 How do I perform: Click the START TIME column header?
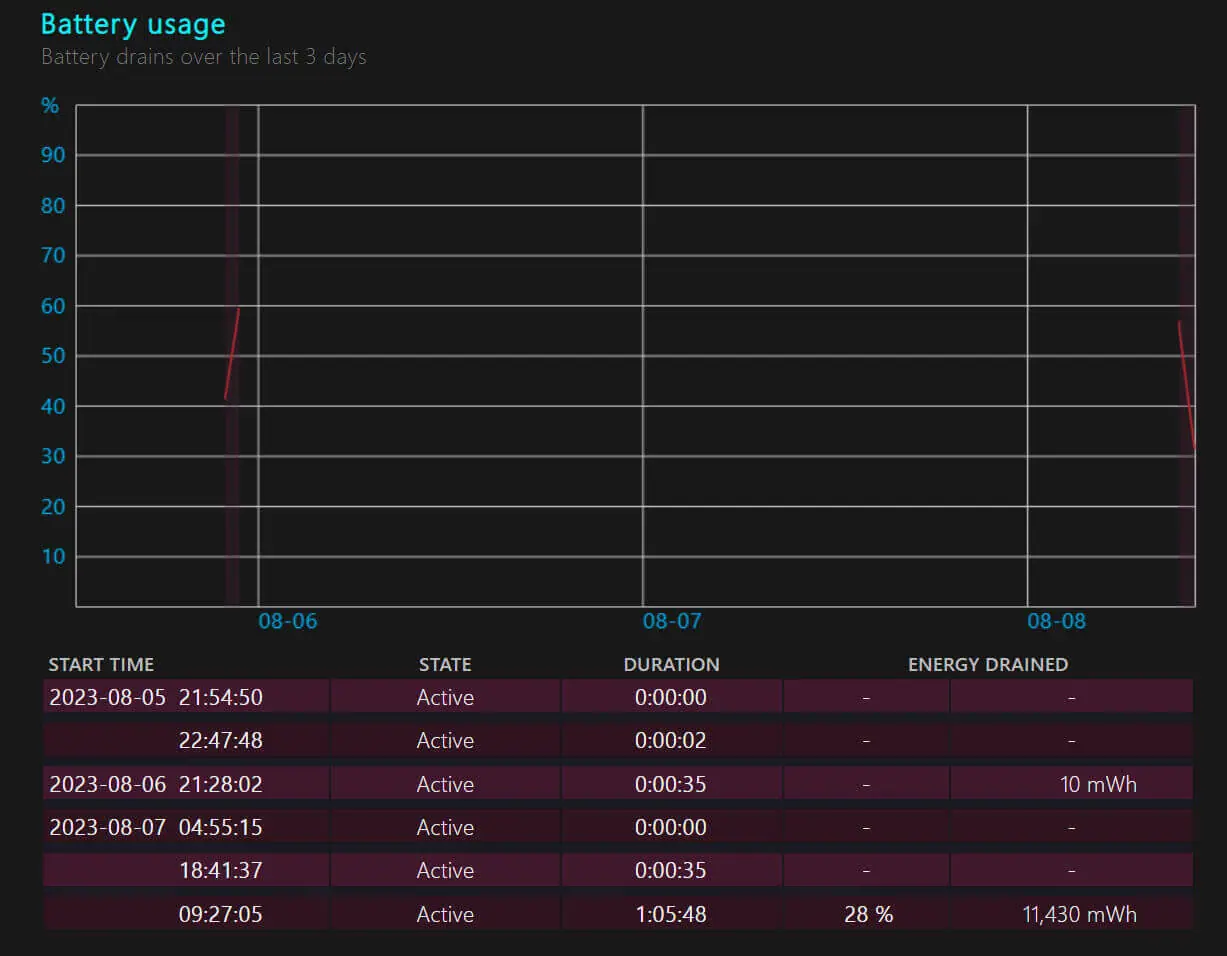tap(101, 664)
